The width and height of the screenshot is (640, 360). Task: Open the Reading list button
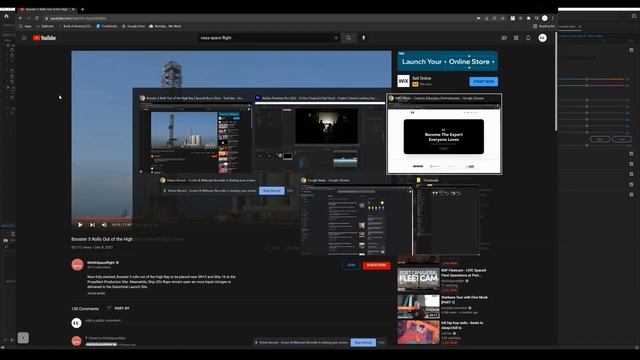click(x=544, y=26)
